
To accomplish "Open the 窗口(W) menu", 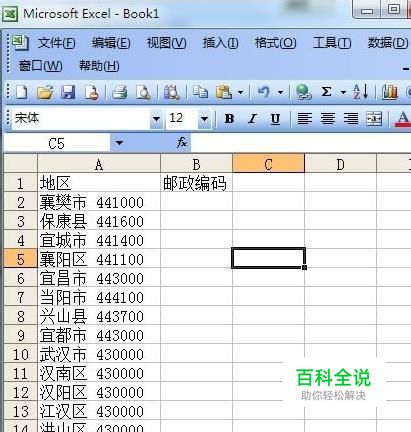I will pyautogui.click(x=40, y=66).
